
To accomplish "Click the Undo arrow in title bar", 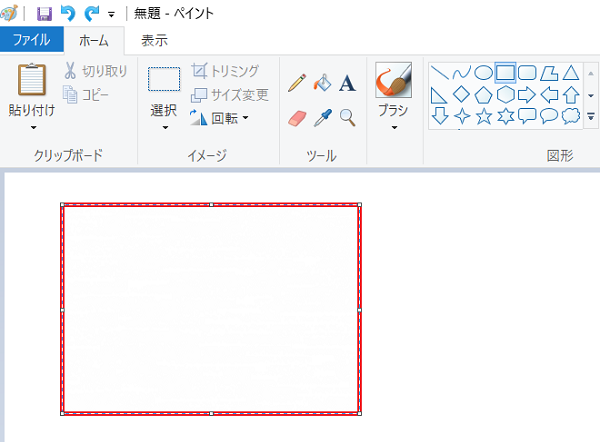I will 68,14.
